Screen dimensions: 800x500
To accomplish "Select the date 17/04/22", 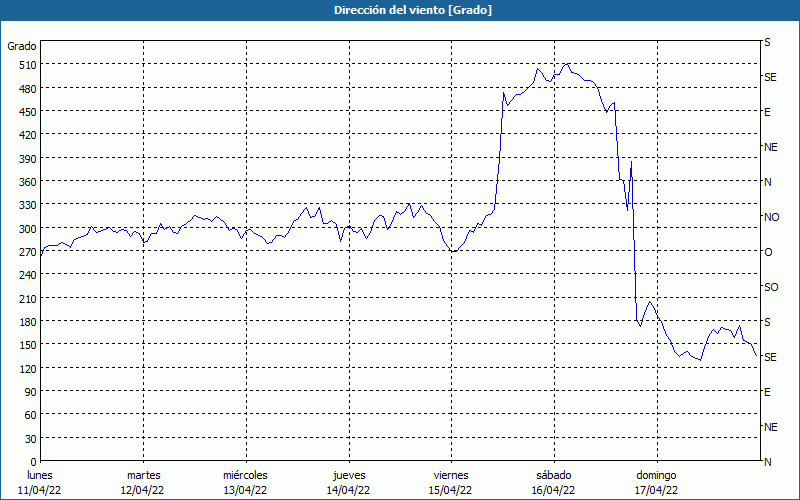I will point(656,490).
